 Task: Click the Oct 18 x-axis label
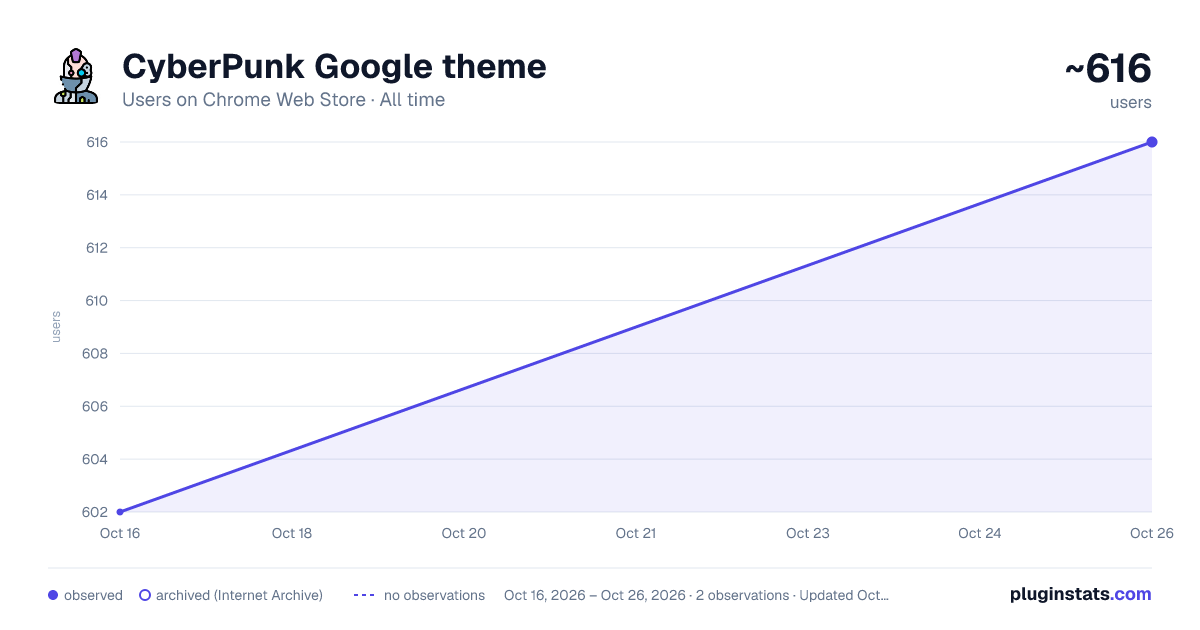click(292, 533)
